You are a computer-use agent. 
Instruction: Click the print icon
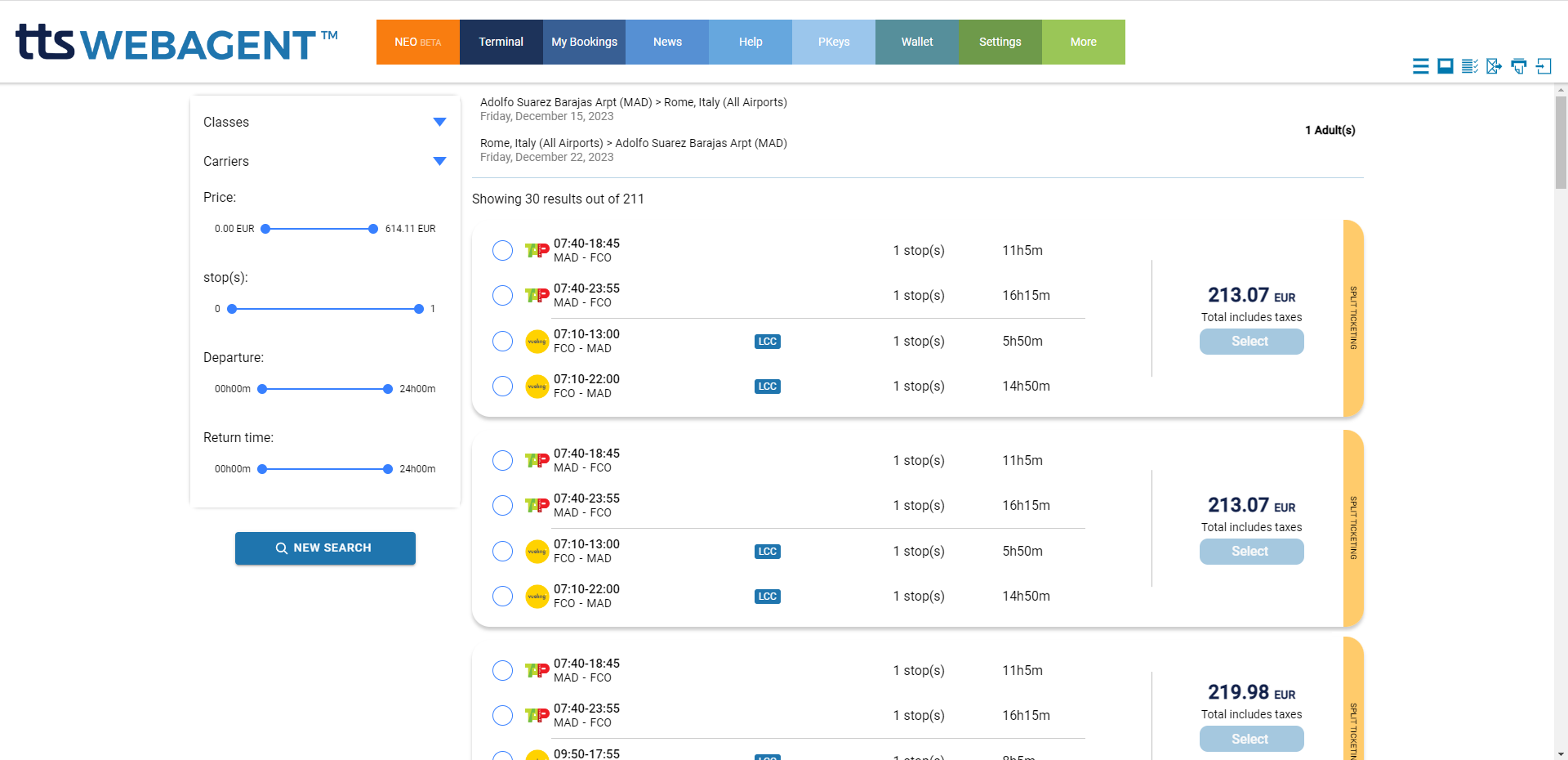(1520, 66)
